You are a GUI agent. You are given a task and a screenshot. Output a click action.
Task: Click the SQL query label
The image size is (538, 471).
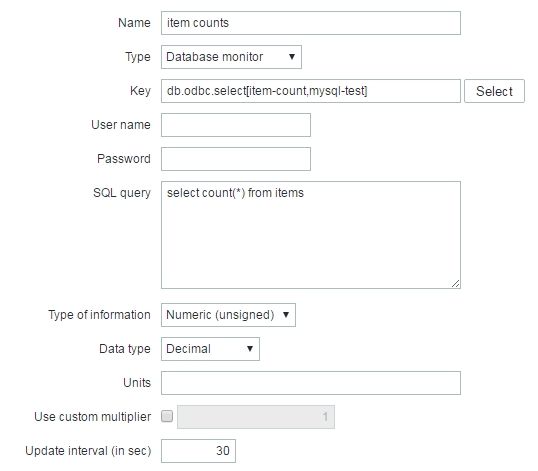coord(122,193)
